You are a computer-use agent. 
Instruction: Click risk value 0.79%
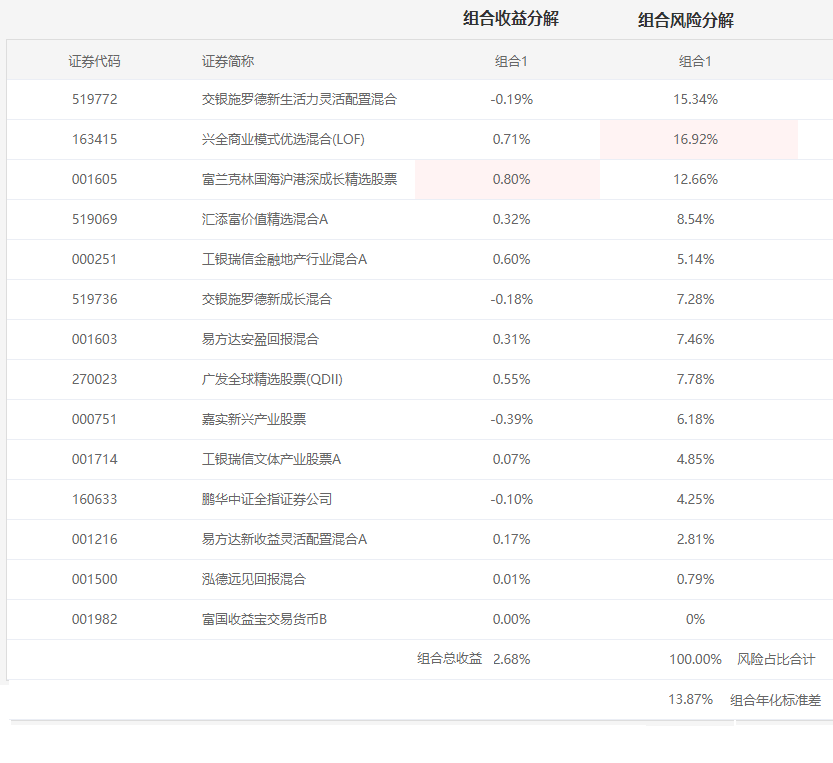[695, 579]
